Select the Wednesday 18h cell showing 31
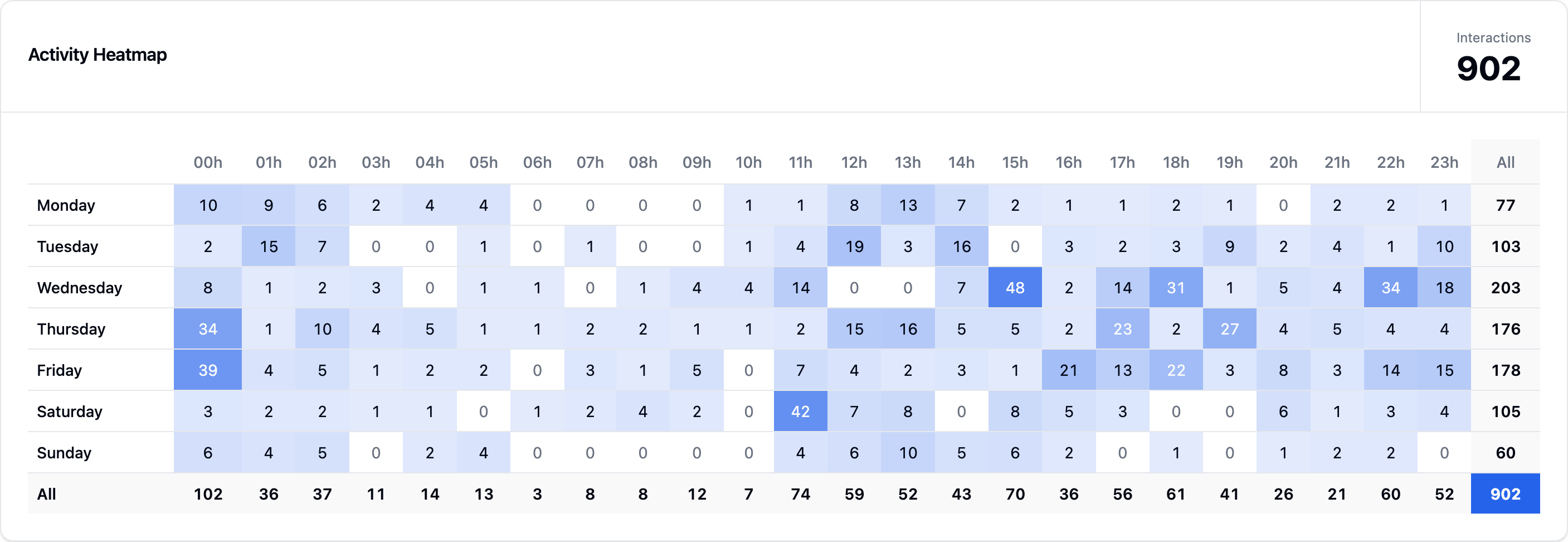Image resolution: width=1568 pixels, height=542 pixels. point(1176,287)
